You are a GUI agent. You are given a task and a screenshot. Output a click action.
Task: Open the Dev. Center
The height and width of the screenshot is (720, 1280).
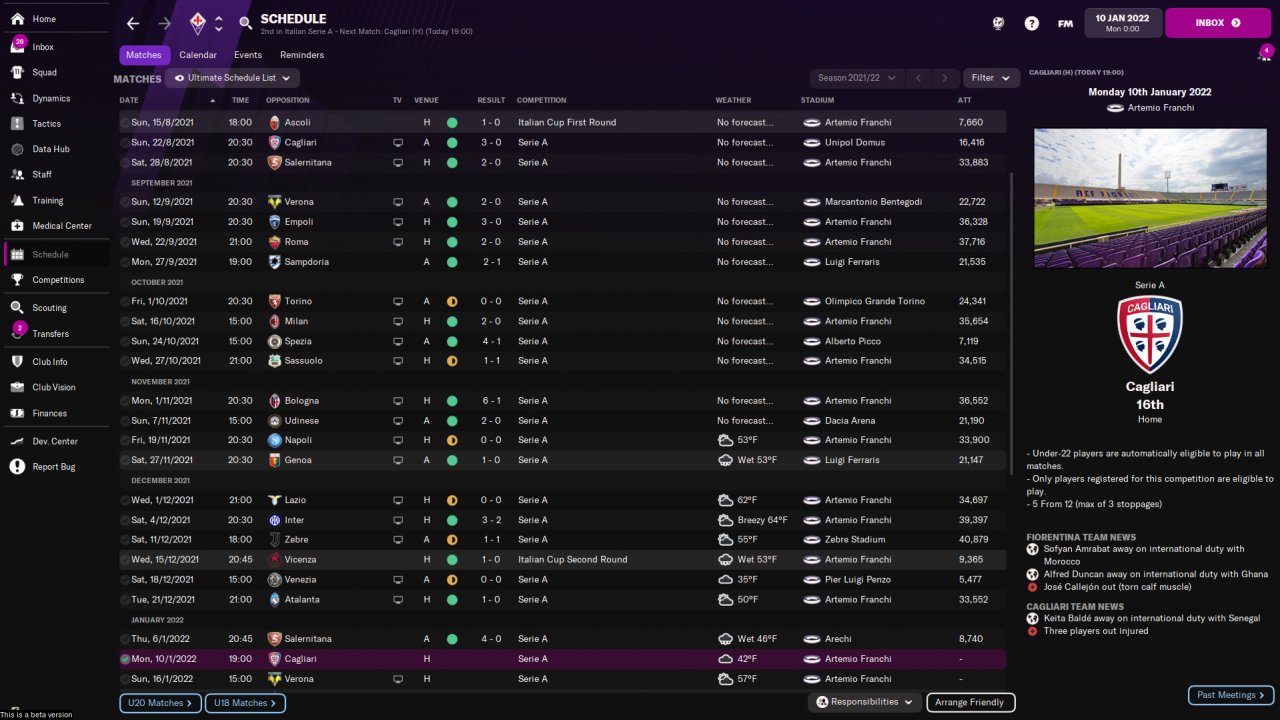click(x=55, y=442)
